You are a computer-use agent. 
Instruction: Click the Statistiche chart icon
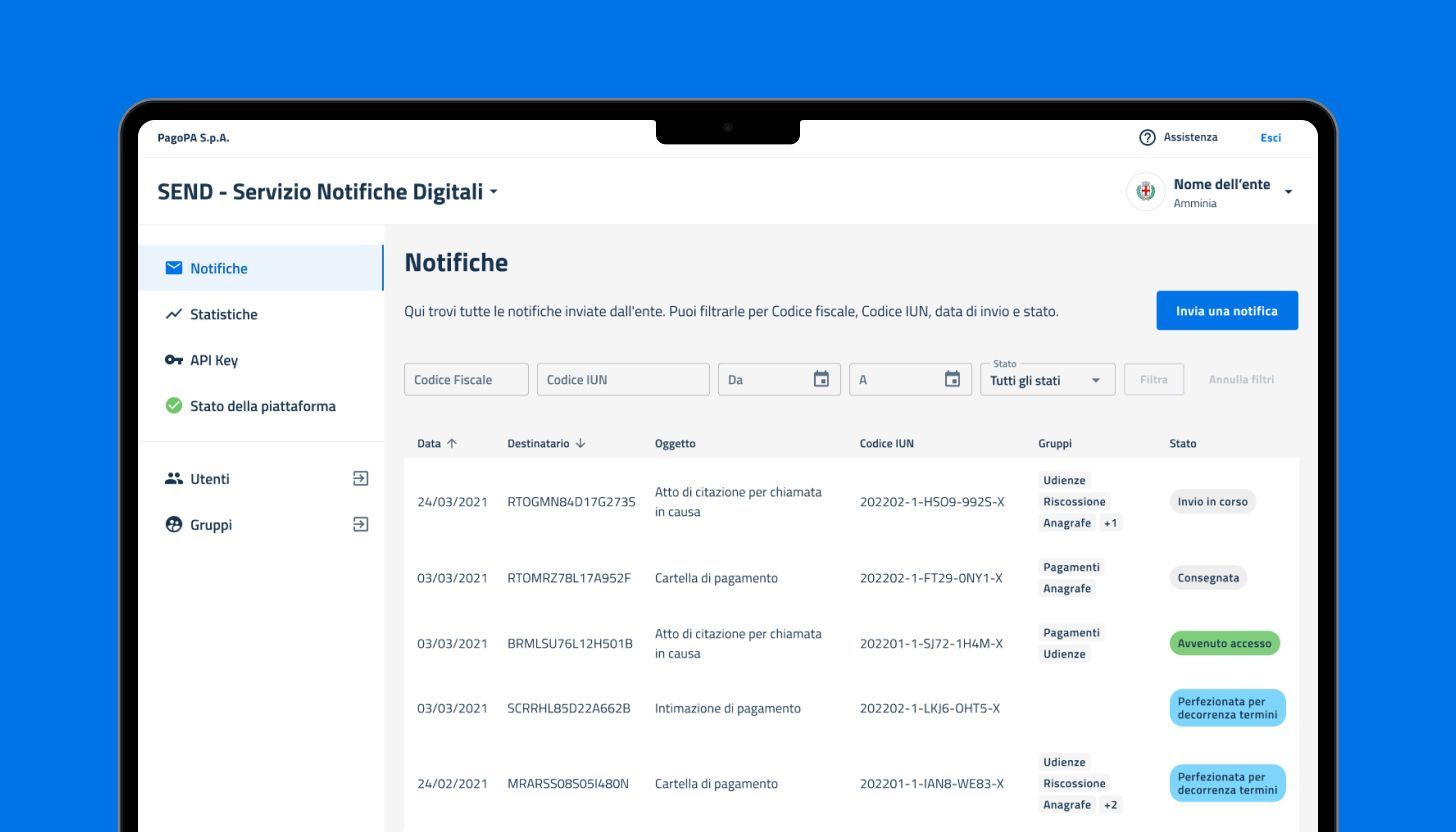pos(174,314)
